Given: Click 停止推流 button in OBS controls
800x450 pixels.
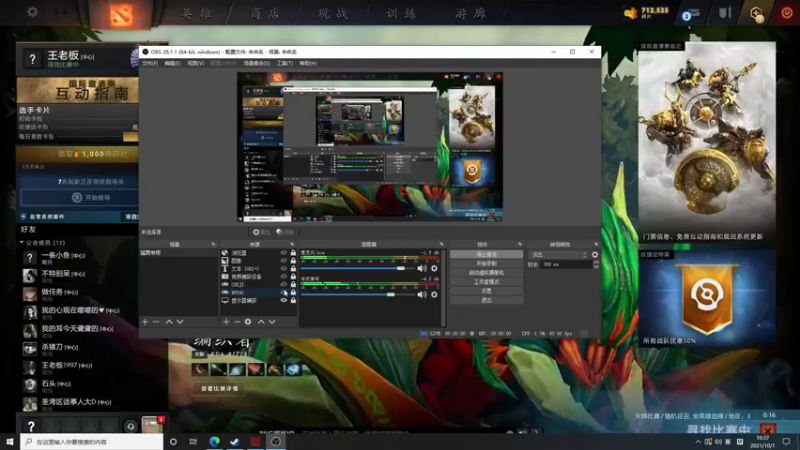Looking at the screenshot, I should [486, 254].
